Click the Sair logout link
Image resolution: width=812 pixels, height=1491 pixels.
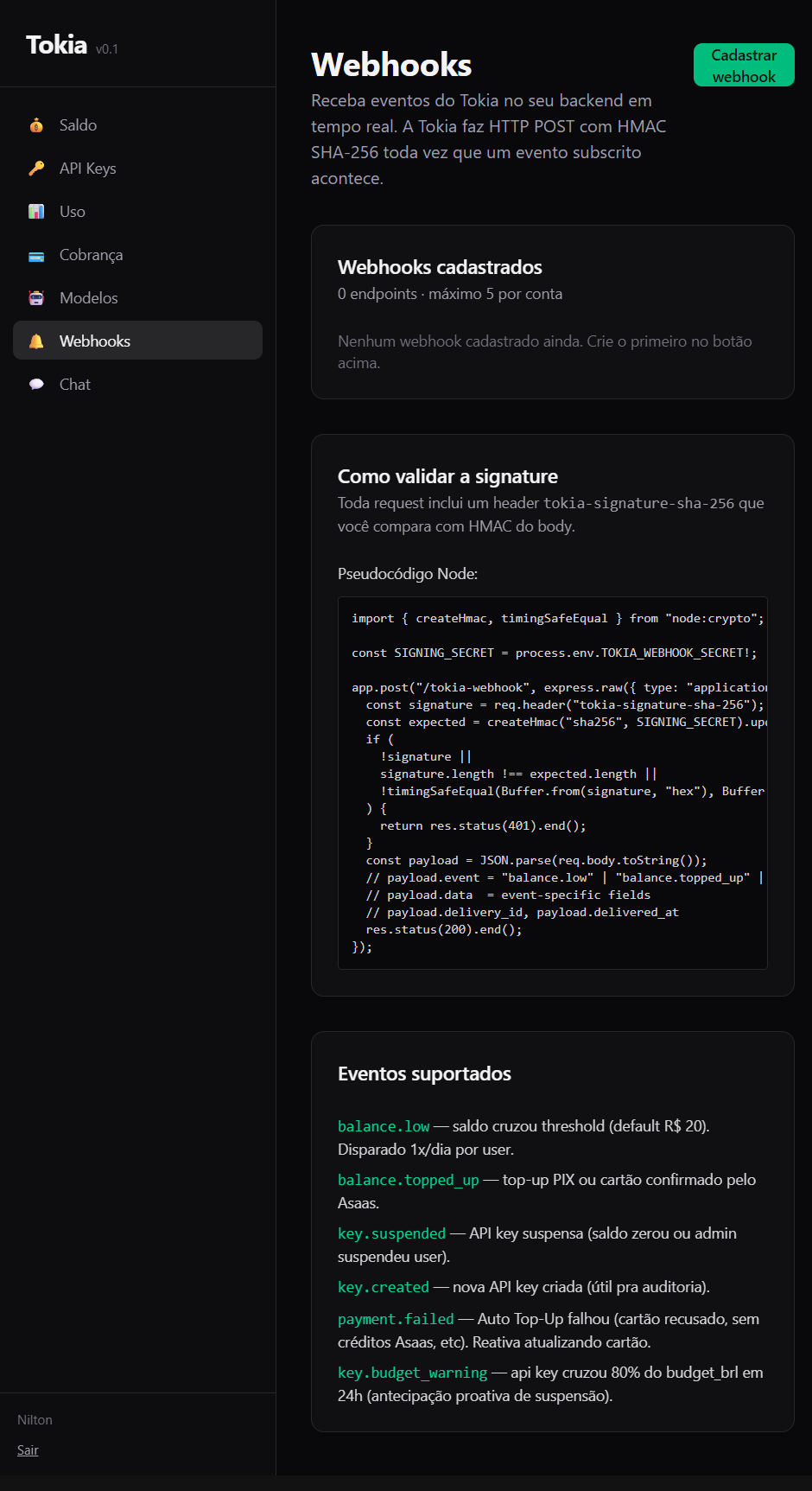coord(28,1450)
